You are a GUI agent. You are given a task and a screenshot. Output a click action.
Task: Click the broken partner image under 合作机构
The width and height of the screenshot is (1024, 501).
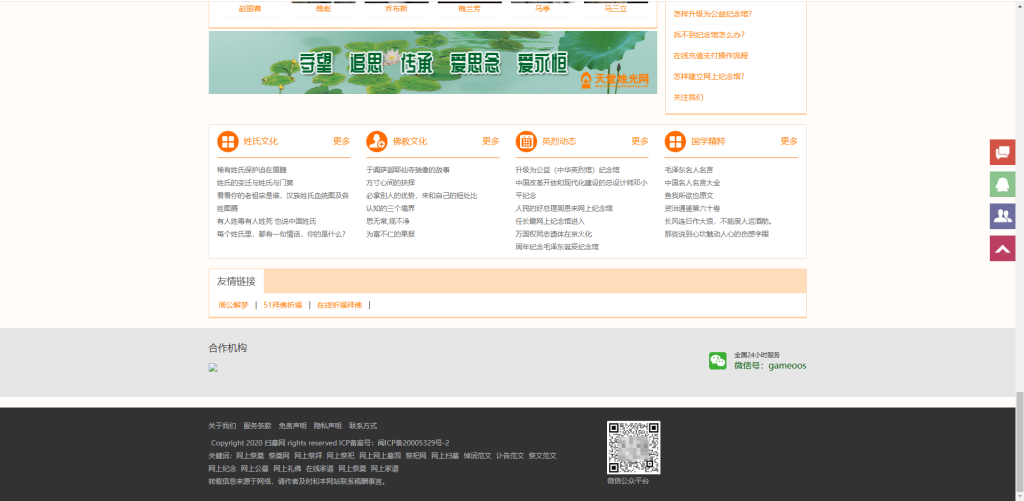point(213,368)
